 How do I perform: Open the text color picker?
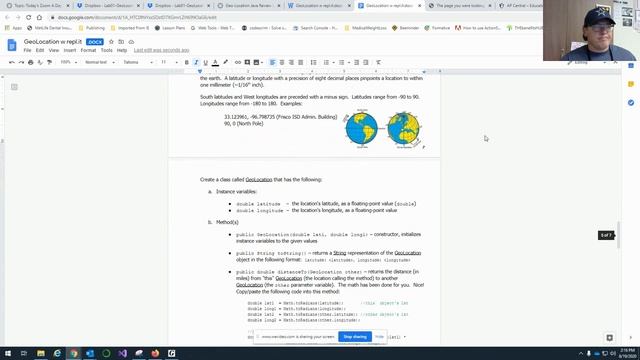pyautogui.click(x=215, y=62)
